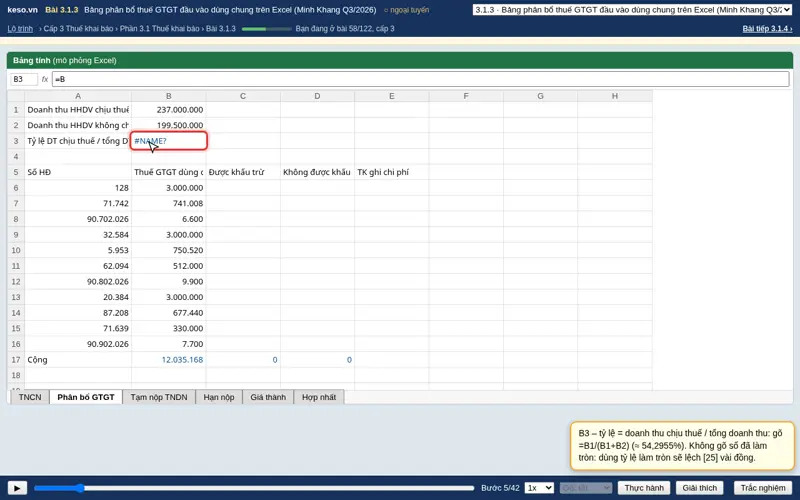The image size is (800, 500).
Task: Click the Trắc nghiệm button
Action: click(763, 488)
